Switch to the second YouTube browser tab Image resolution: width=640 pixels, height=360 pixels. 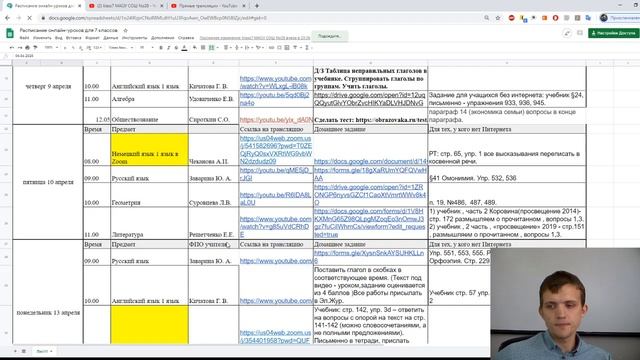tap(125, 6)
